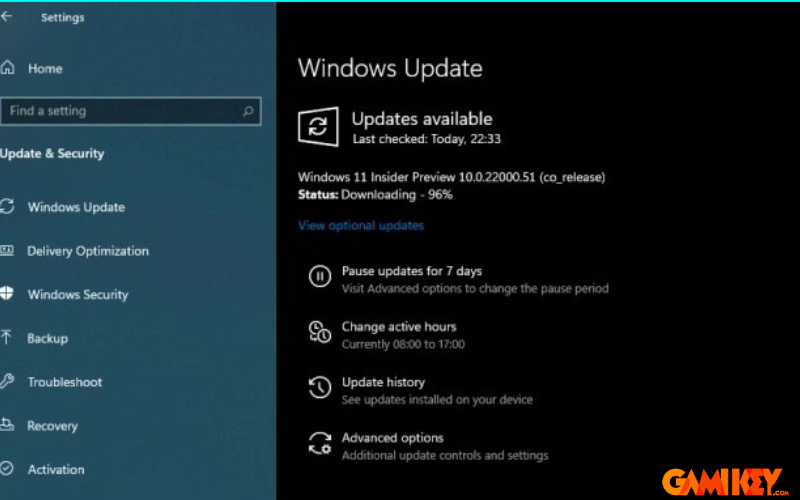This screenshot has width=800, height=500.
Task: Open the Home label in sidebar
Action: (x=45, y=68)
